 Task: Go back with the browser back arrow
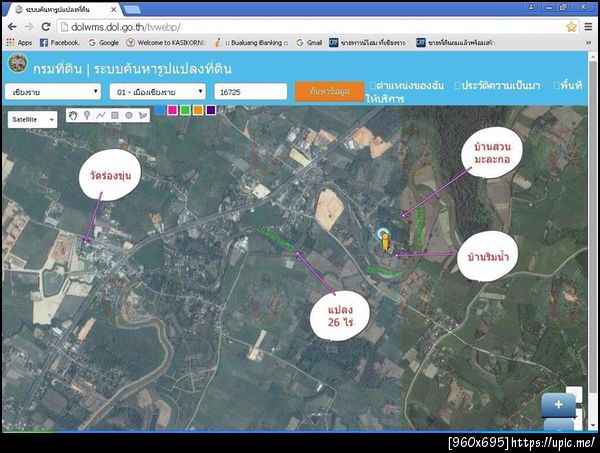(x=12, y=26)
